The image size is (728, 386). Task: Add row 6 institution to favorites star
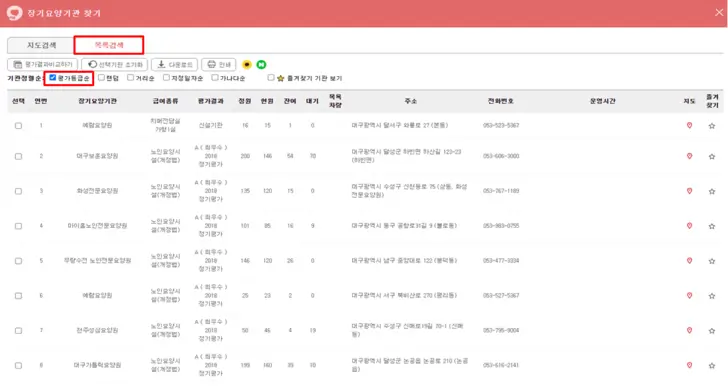712,296
